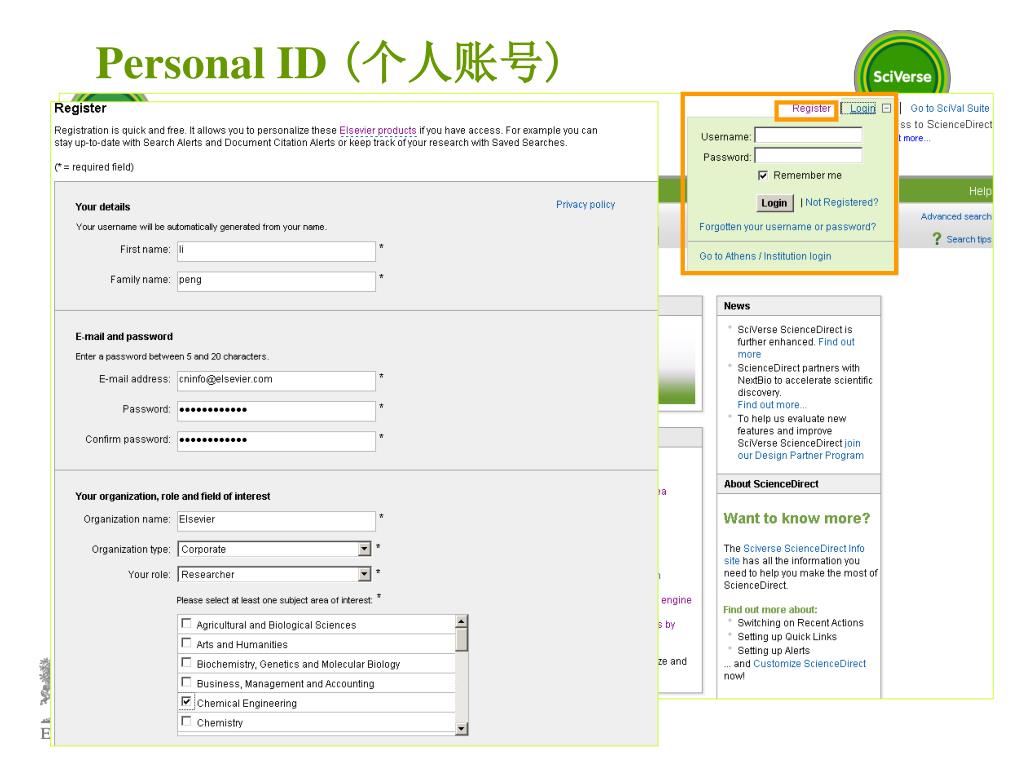The width and height of the screenshot is (1024, 768).
Task: Click 'Setting up Alerts' text
Action: [x=773, y=650]
